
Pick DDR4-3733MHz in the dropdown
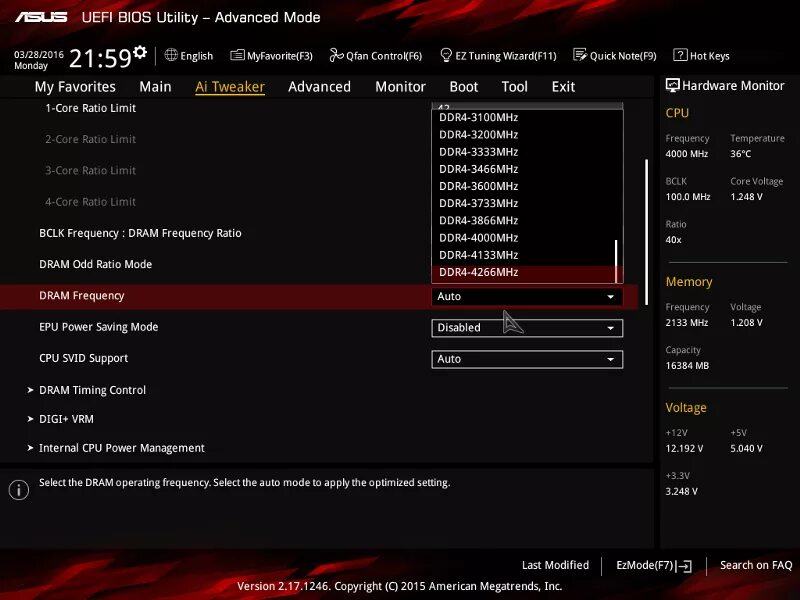[523, 204]
